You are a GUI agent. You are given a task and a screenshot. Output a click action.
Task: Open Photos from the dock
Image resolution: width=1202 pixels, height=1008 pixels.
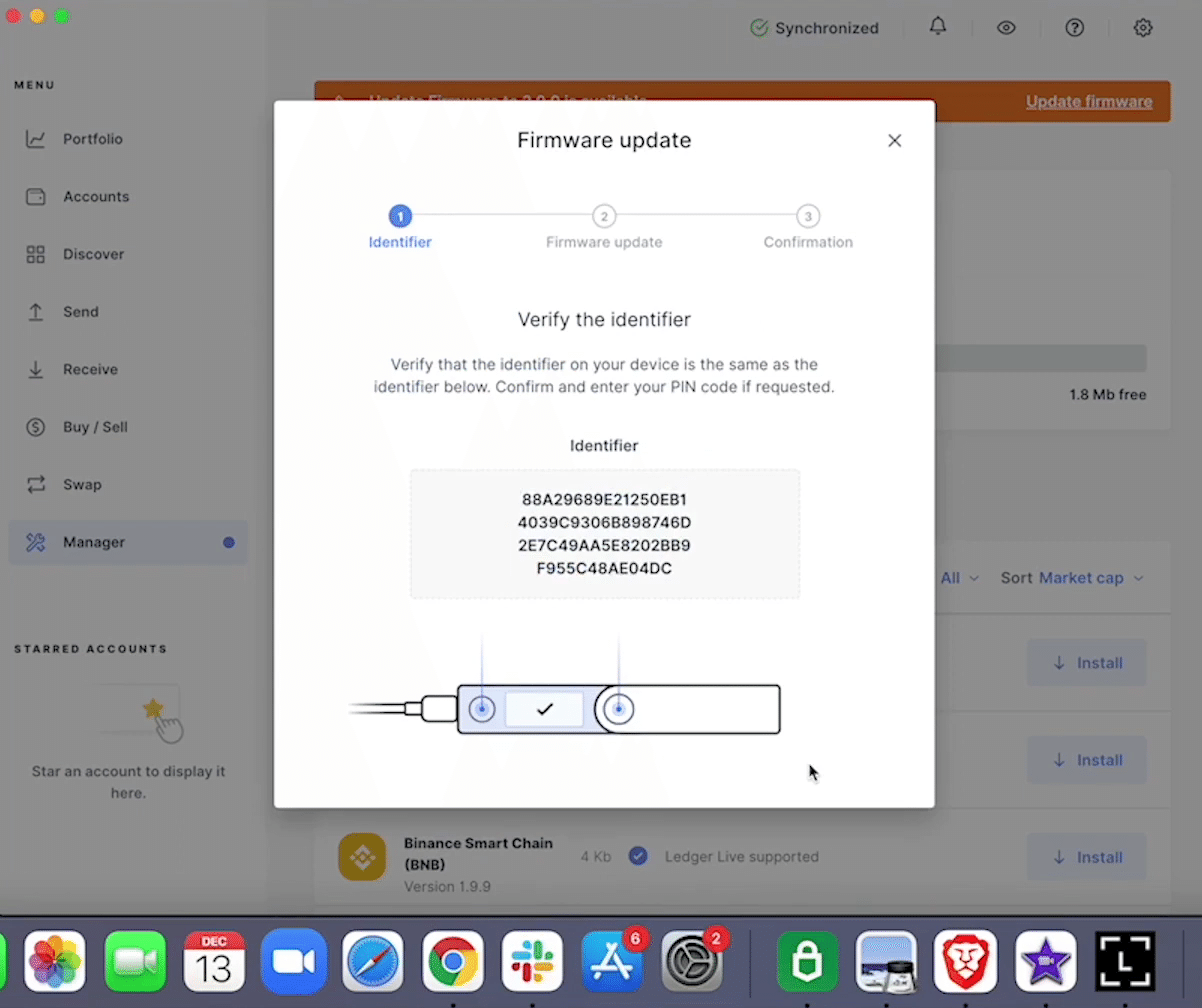(x=54, y=962)
